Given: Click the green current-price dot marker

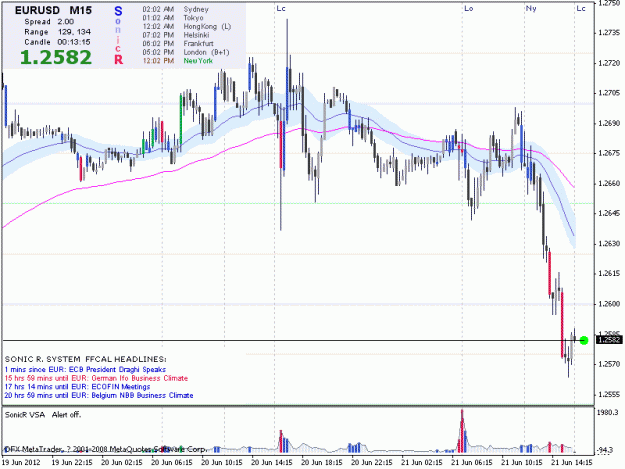Looking at the screenshot, I should (584, 340).
